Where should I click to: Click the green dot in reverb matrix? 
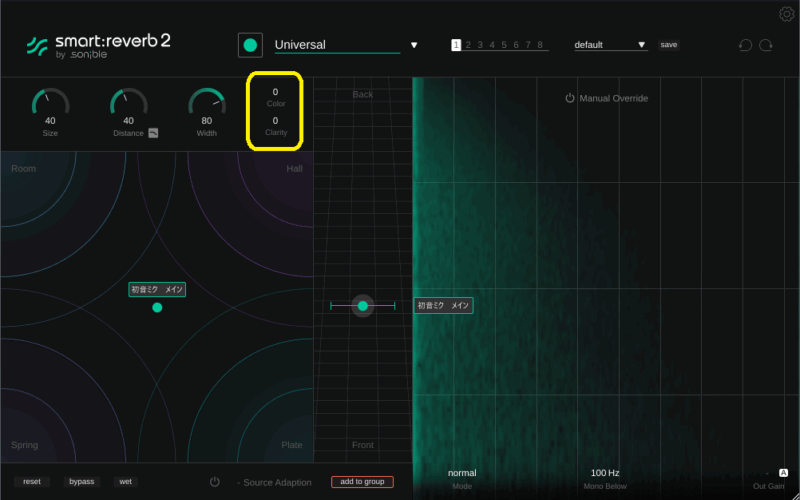tap(157, 307)
